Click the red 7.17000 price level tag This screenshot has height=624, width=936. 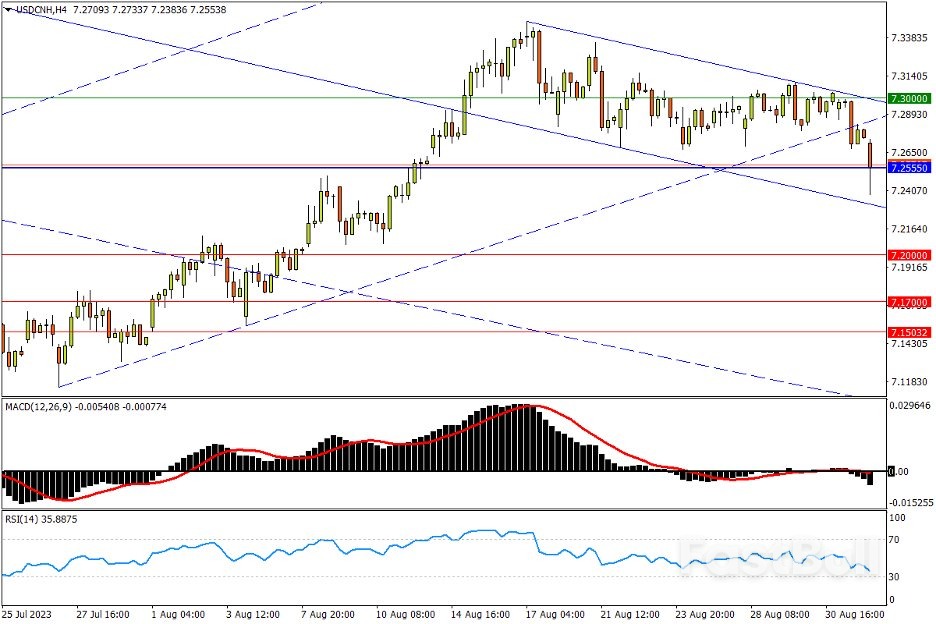pyautogui.click(x=909, y=301)
